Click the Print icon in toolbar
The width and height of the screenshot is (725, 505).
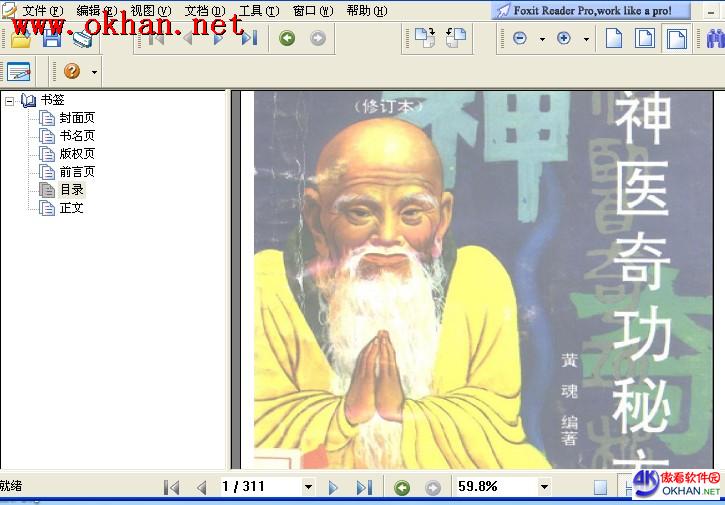(x=83, y=39)
